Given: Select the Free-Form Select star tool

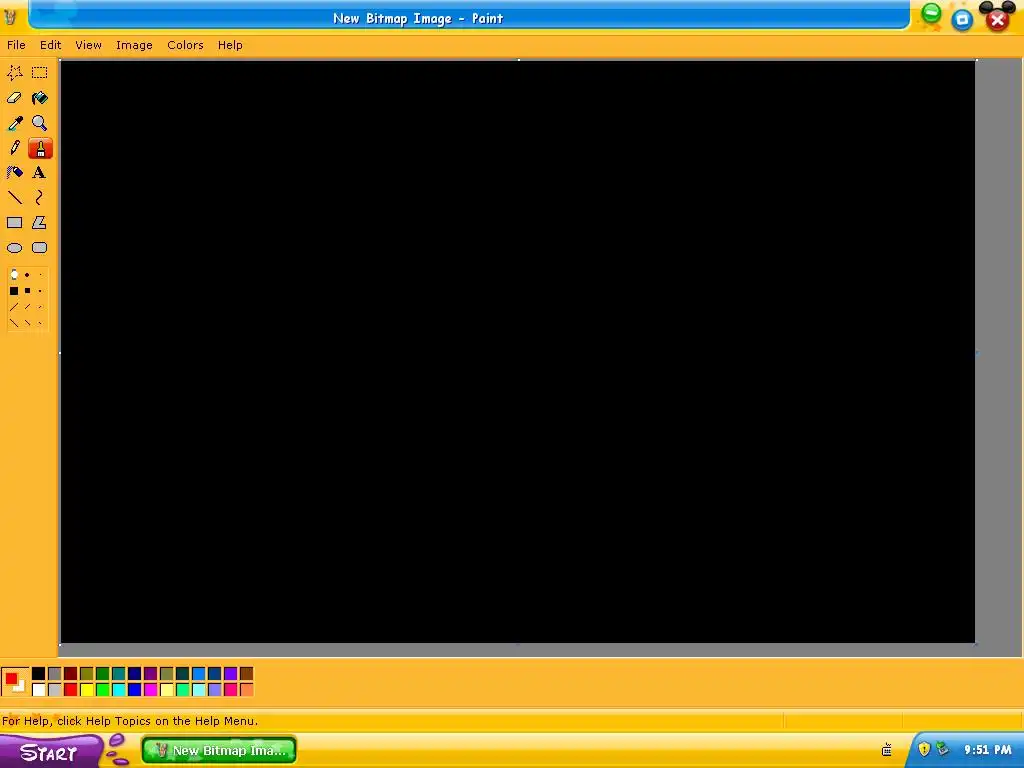Looking at the screenshot, I should pos(14,72).
